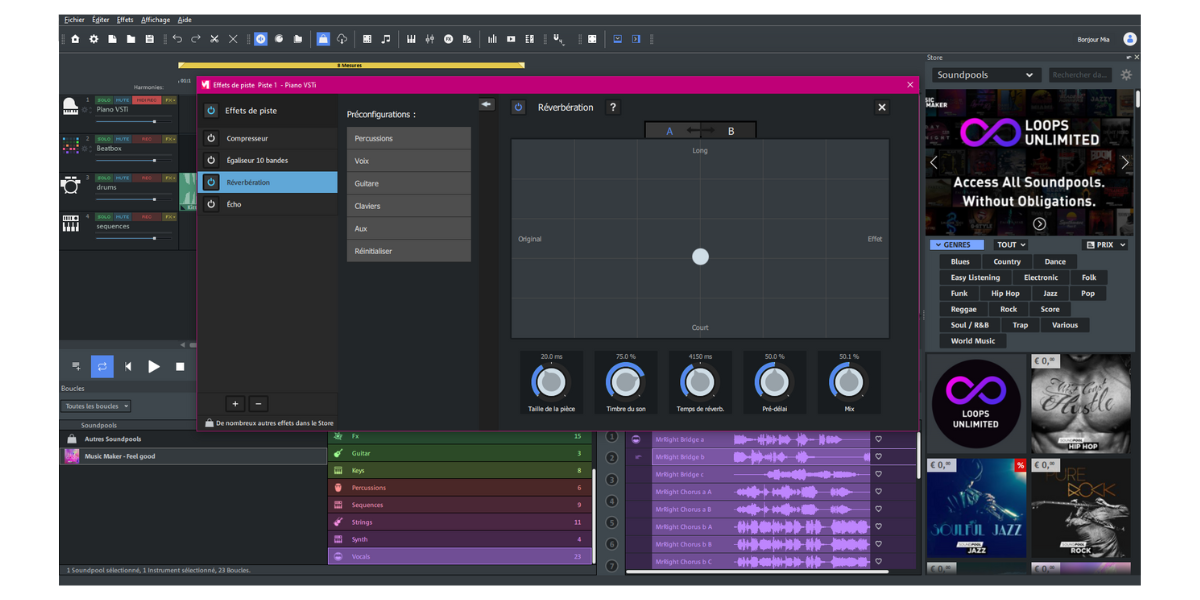Image resolution: width=1200 pixels, height=600 pixels.
Task: Click the back arrow beside presets
Action: point(486,104)
